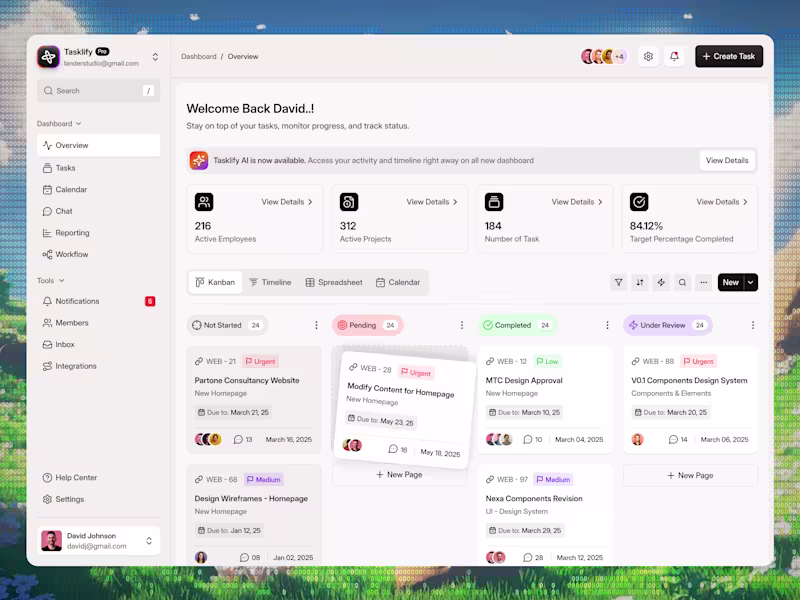Click the link icon on WEB - 88
Screen dimensions: 800x600
pyautogui.click(x=635, y=361)
